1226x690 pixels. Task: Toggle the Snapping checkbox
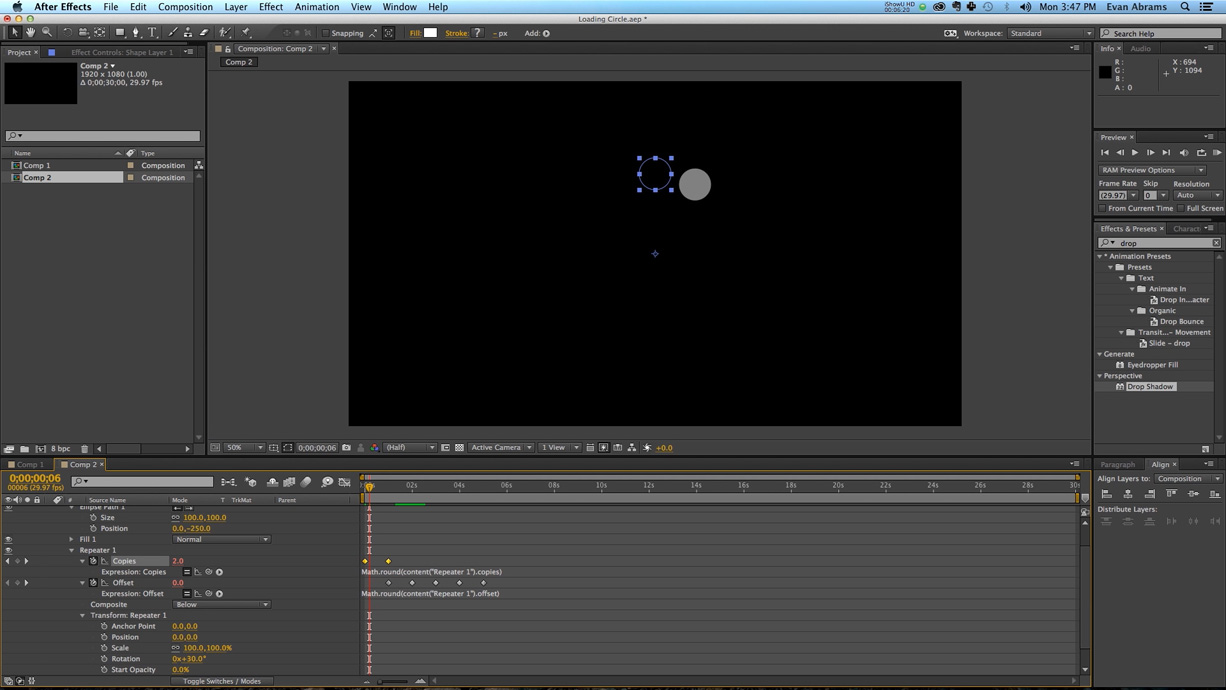tap(325, 33)
